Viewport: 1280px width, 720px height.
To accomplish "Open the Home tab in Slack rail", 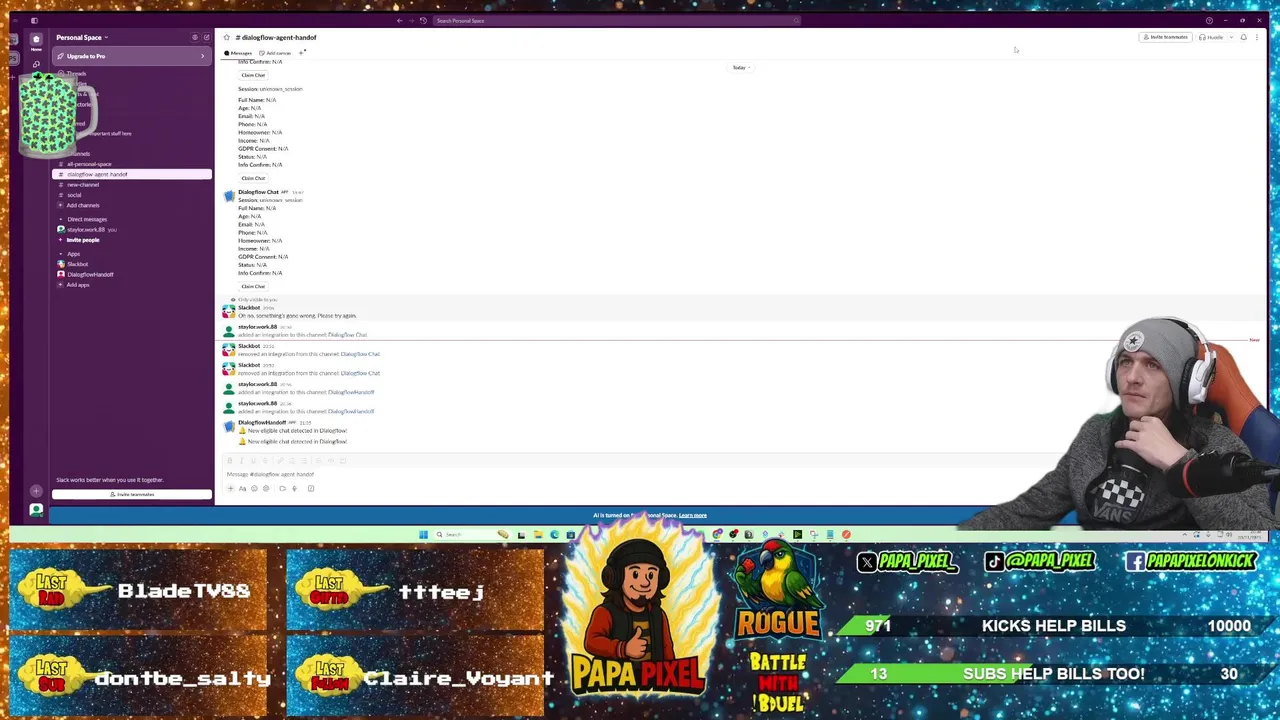I will pos(36,40).
